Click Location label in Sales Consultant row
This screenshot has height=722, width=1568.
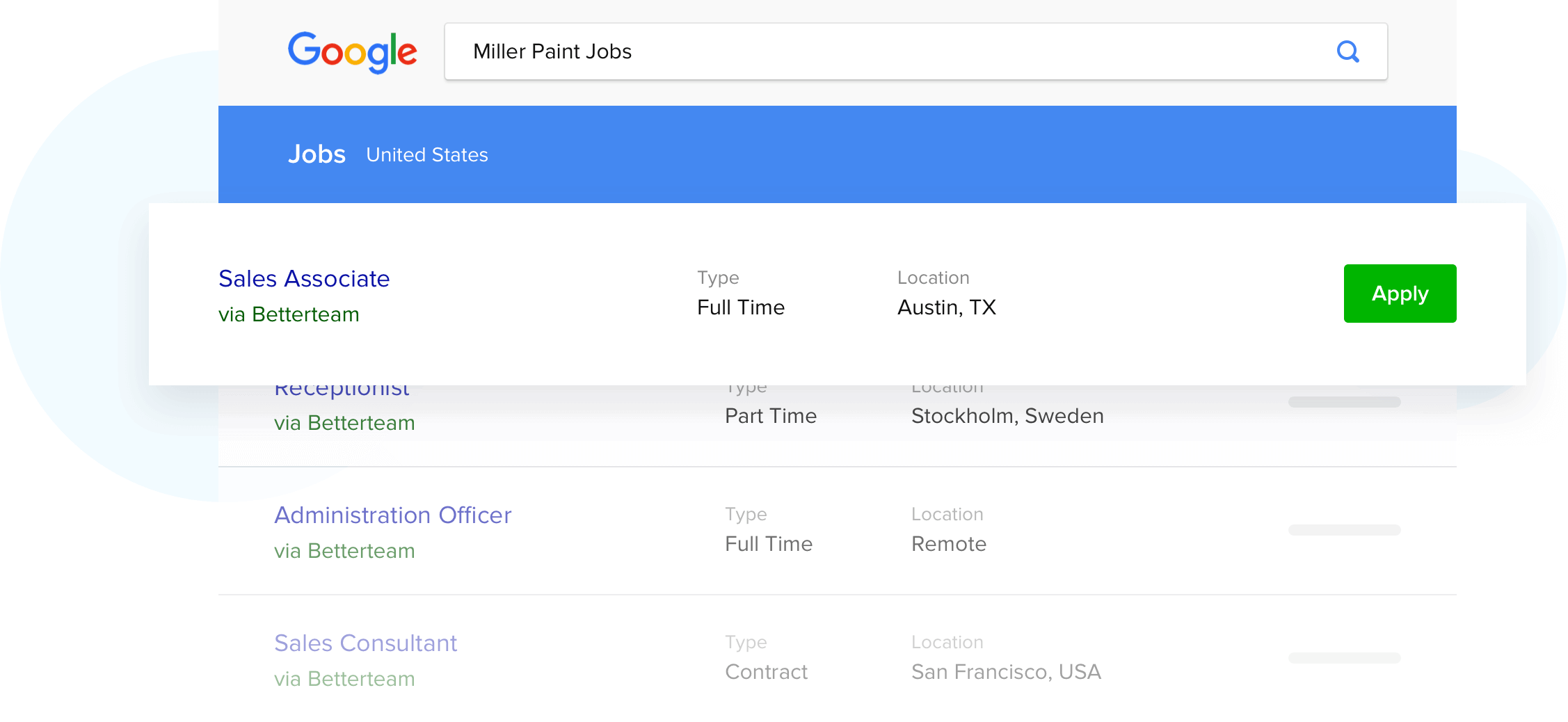coord(947,642)
